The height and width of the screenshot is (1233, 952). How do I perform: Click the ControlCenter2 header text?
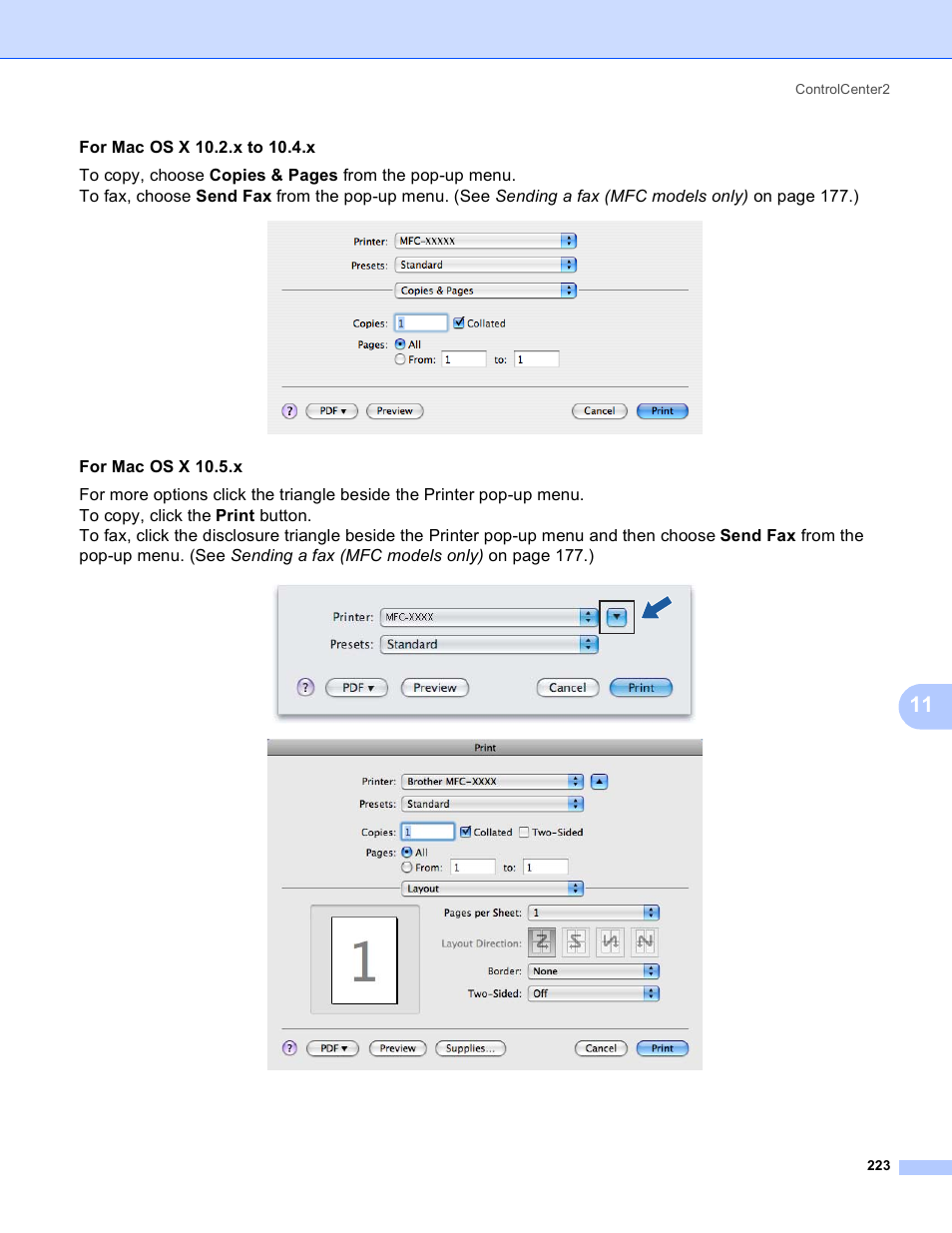pyautogui.click(x=842, y=89)
